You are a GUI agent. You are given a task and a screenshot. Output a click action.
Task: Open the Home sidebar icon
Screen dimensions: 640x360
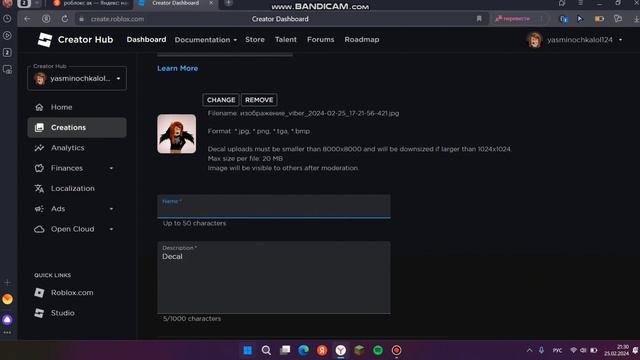39,107
